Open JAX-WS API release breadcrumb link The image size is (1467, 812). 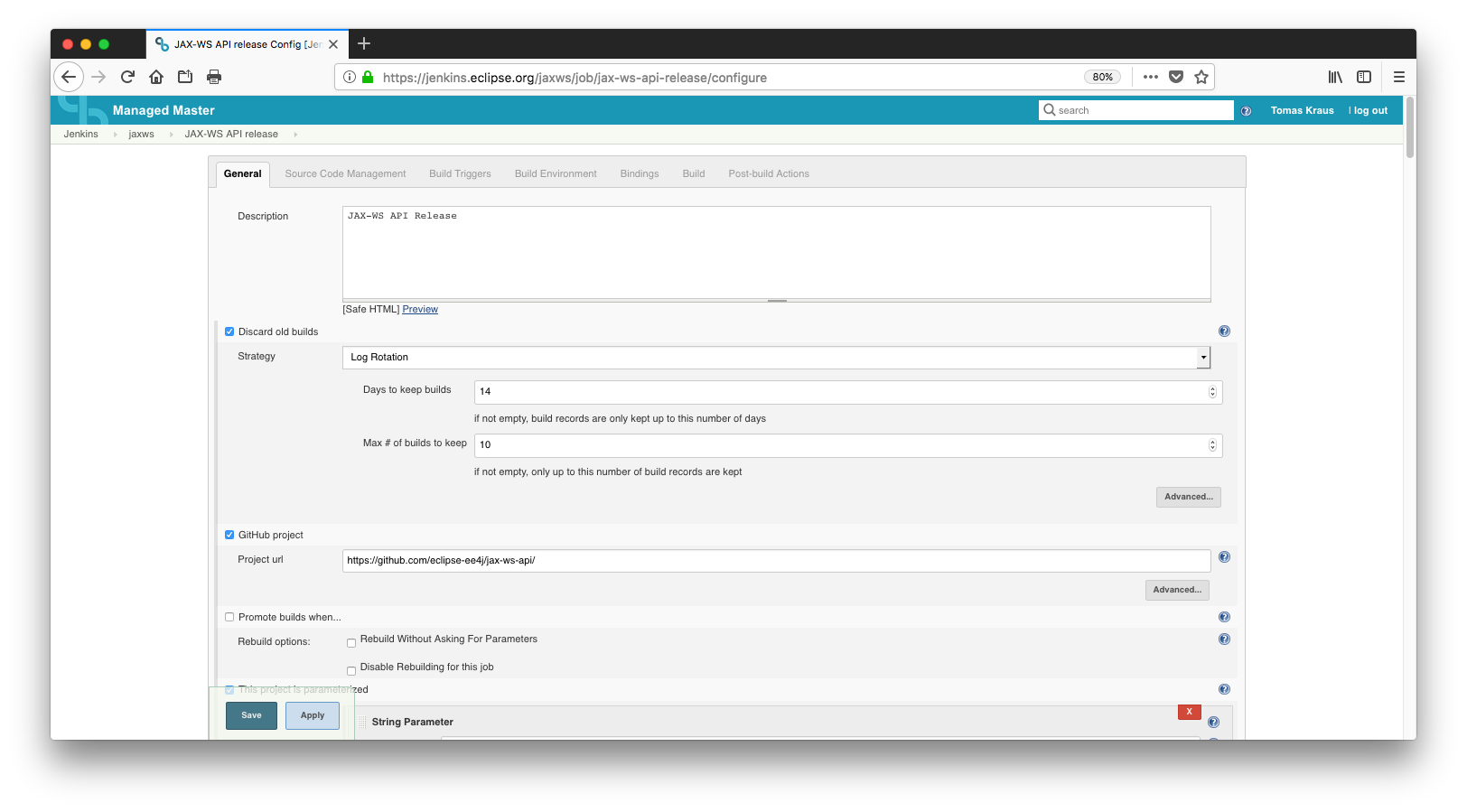click(x=231, y=134)
